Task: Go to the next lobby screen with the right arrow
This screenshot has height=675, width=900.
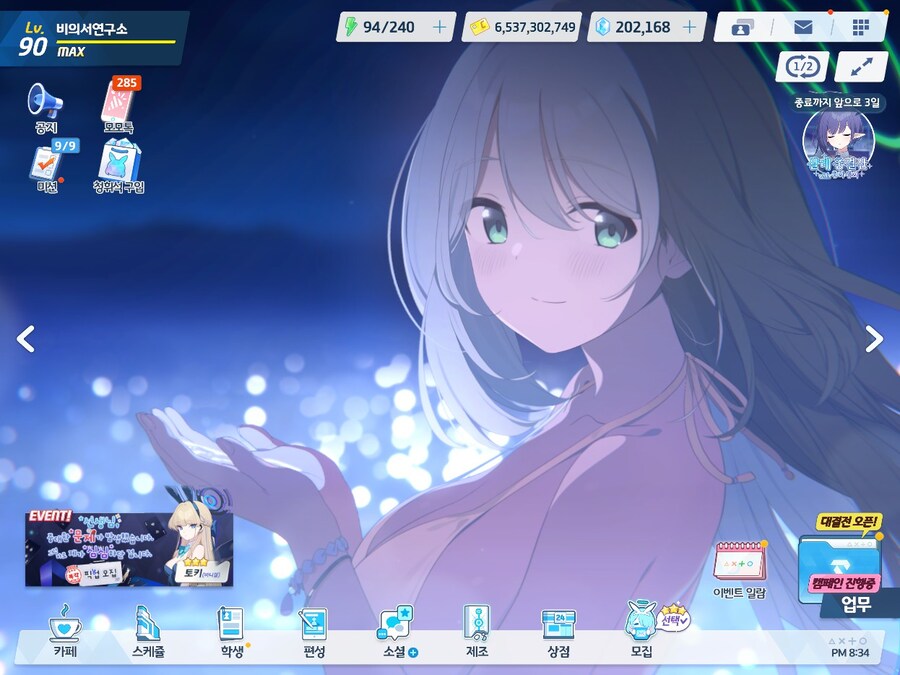Action: [874, 339]
